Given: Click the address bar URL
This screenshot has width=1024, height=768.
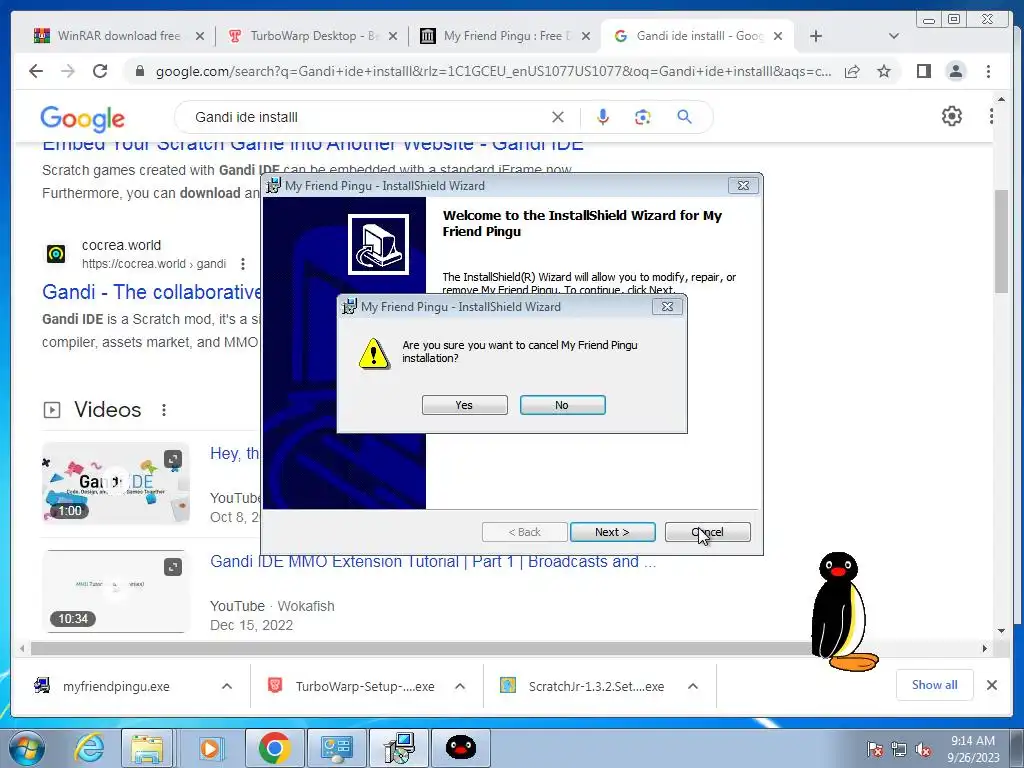Looking at the screenshot, I should [x=493, y=71].
